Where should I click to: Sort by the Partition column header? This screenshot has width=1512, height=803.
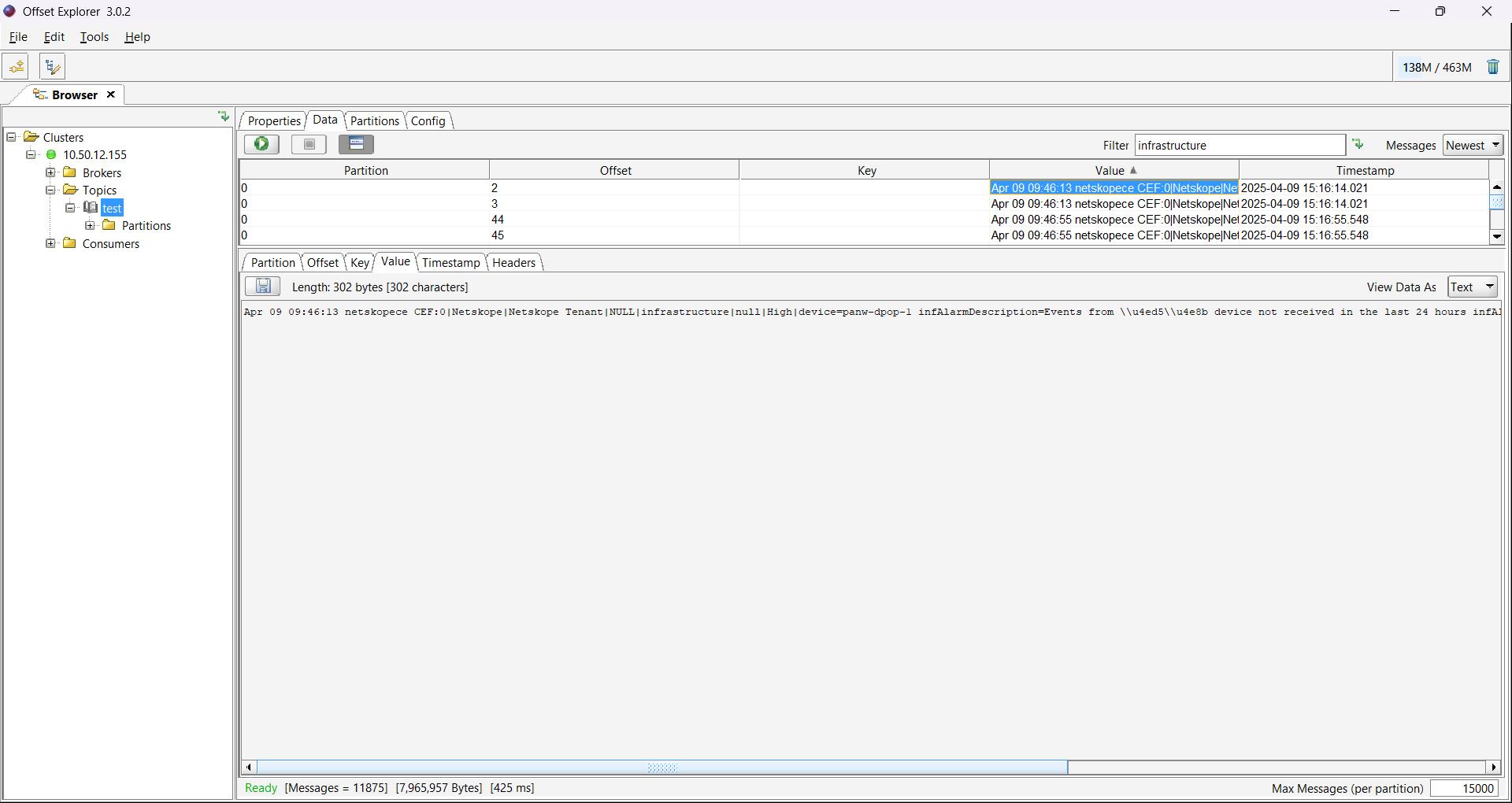(x=365, y=170)
